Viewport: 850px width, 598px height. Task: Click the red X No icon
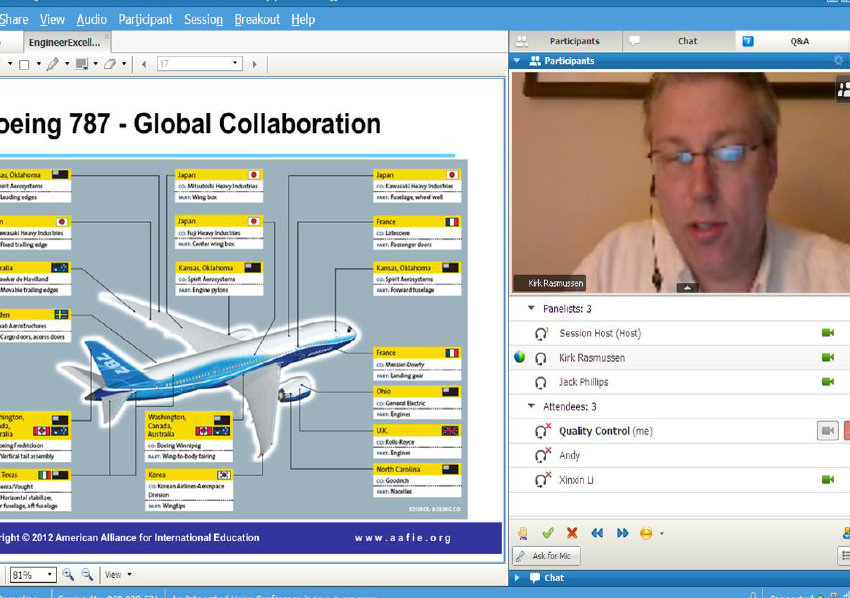click(572, 533)
